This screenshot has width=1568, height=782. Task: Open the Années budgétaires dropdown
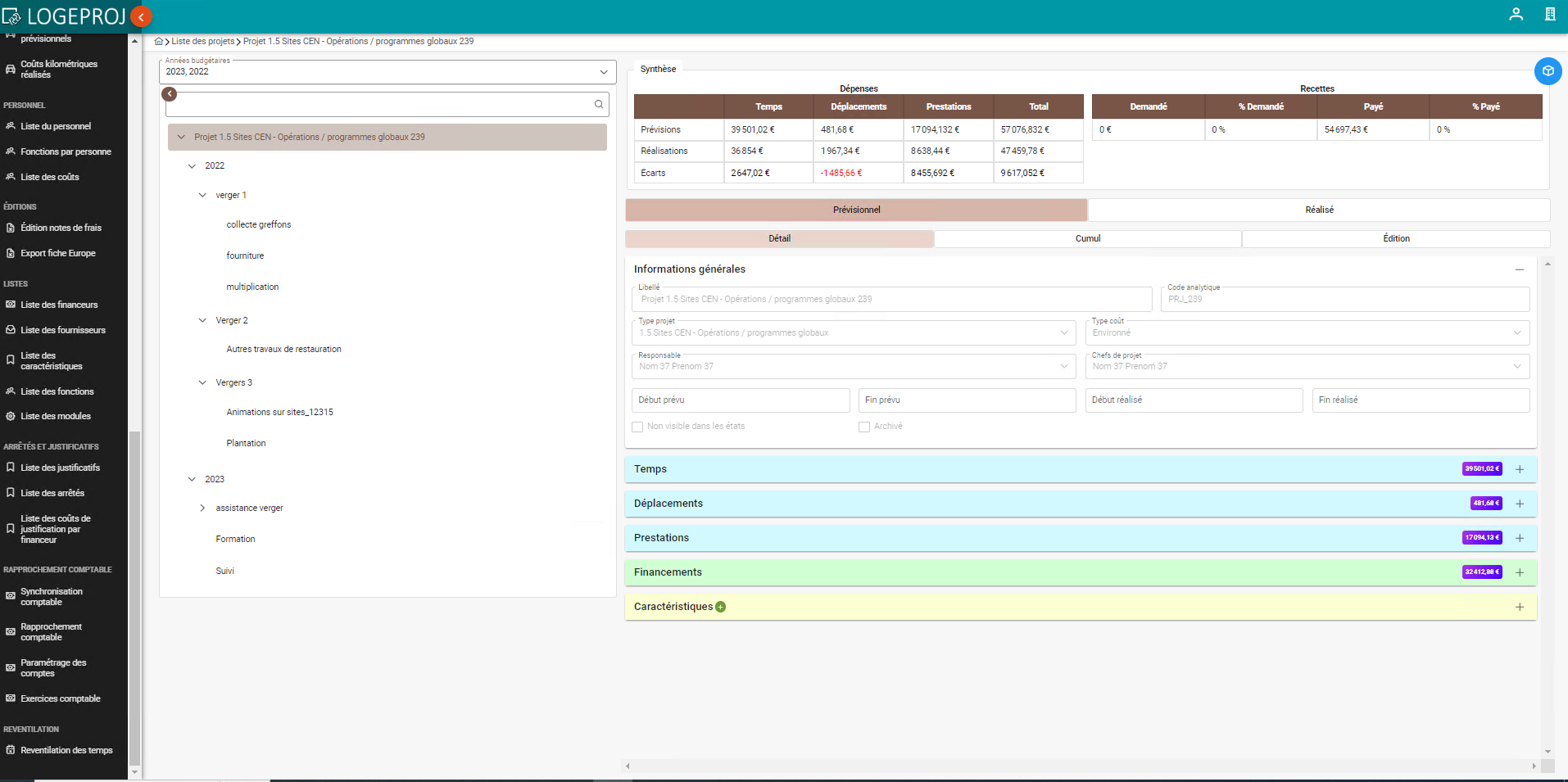pyautogui.click(x=603, y=72)
